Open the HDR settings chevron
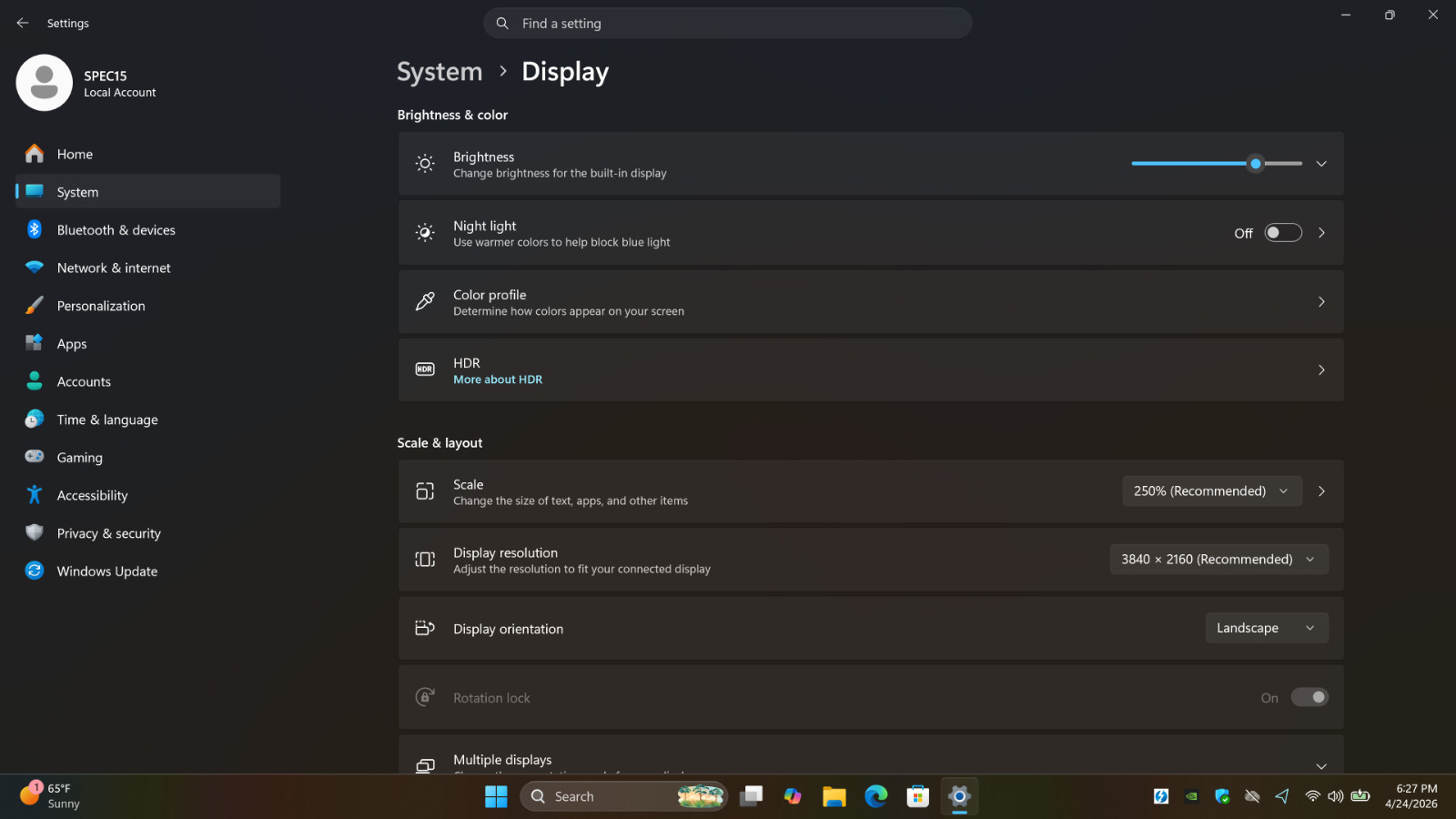Screen dimensions: 1456x819 tap(1321, 370)
